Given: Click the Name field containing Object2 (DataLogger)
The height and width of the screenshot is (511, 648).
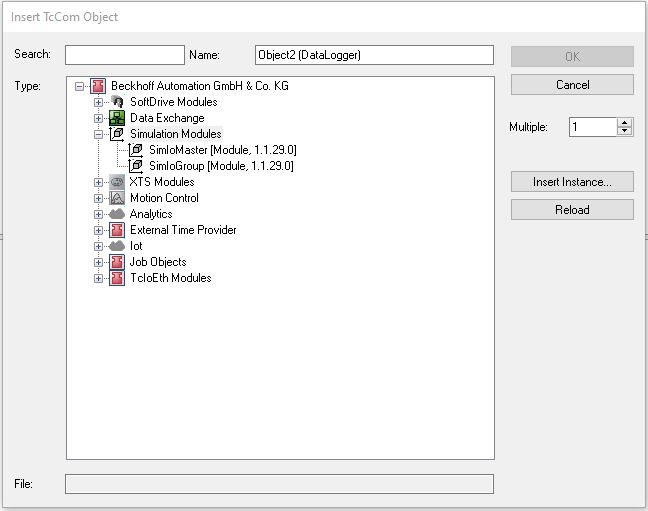Looking at the screenshot, I should pyautogui.click(x=374, y=55).
